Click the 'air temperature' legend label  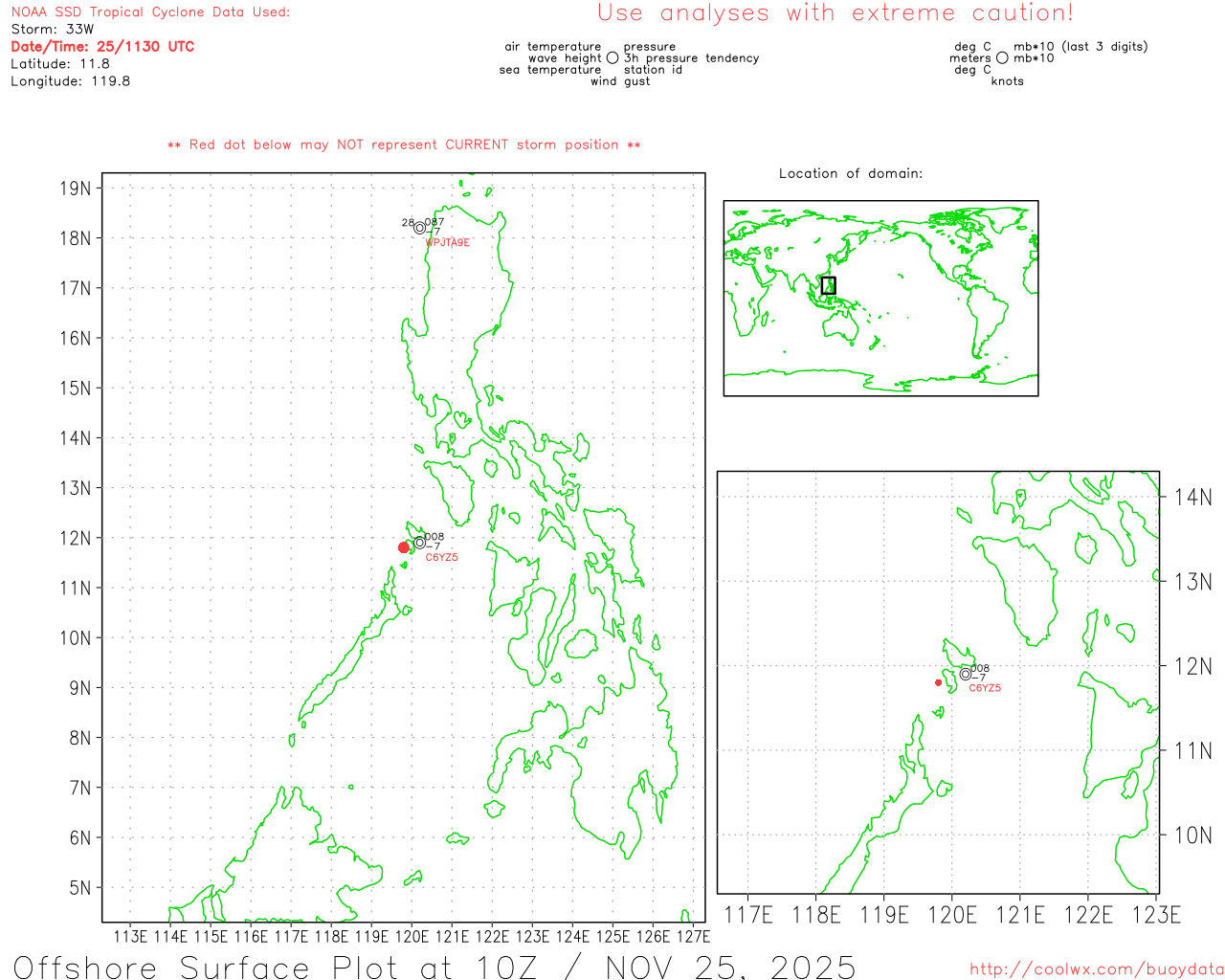click(553, 47)
